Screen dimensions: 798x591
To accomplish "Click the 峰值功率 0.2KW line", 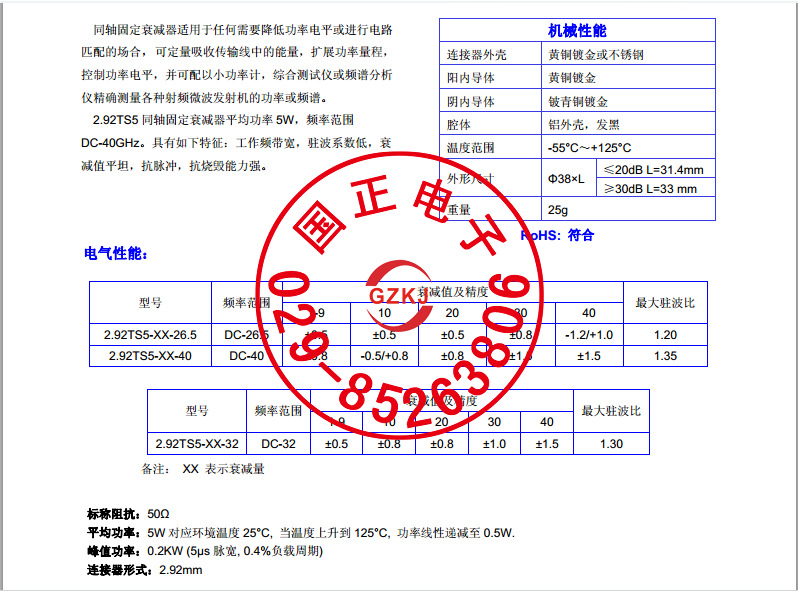I will pos(205,551).
